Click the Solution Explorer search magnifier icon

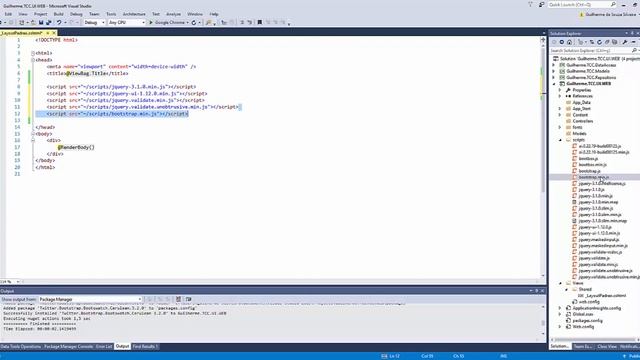[634, 51]
